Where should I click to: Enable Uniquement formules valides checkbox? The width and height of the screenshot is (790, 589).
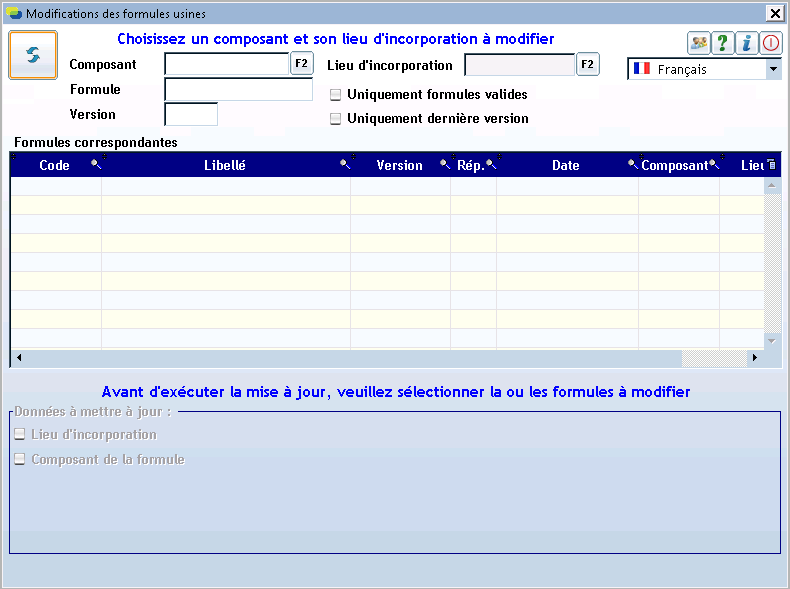click(336, 95)
